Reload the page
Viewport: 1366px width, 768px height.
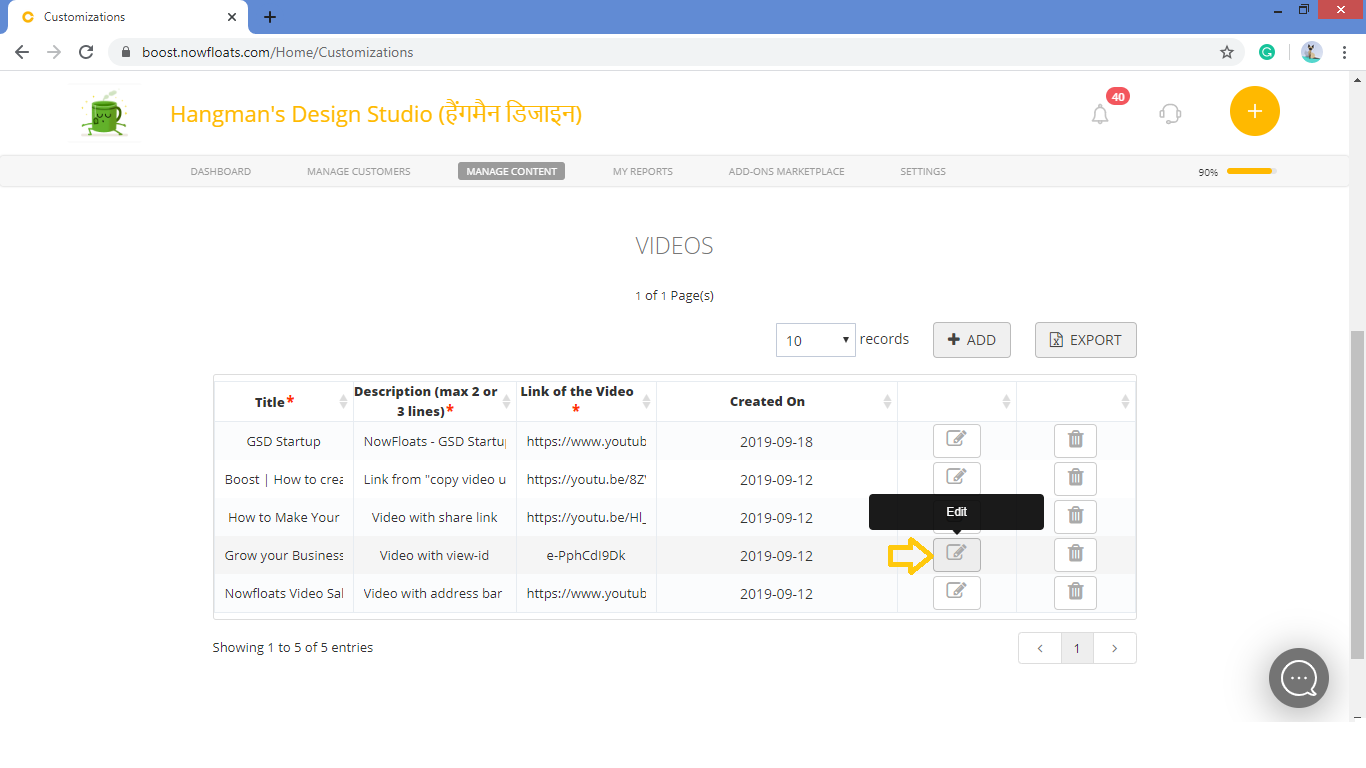coord(86,52)
